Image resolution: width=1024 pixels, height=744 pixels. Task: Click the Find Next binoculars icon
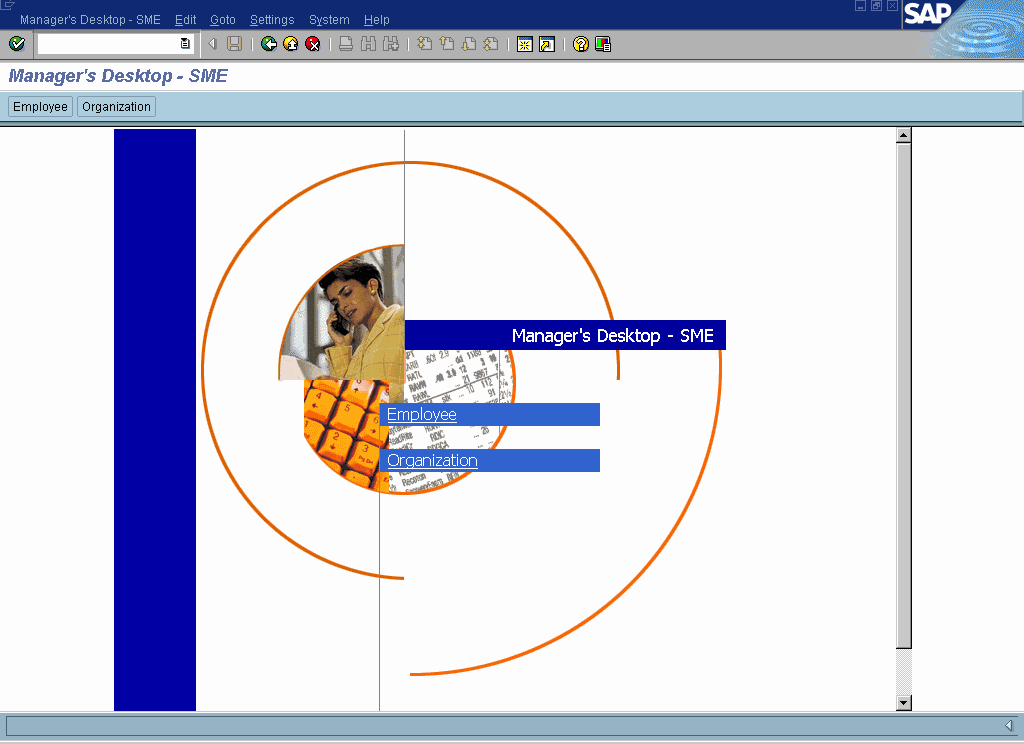tap(391, 44)
